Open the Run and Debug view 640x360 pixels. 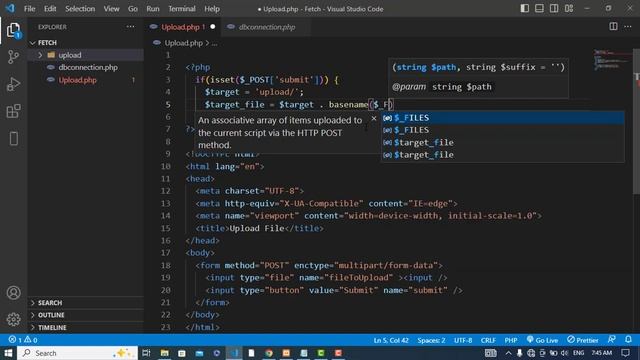(13, 84)
